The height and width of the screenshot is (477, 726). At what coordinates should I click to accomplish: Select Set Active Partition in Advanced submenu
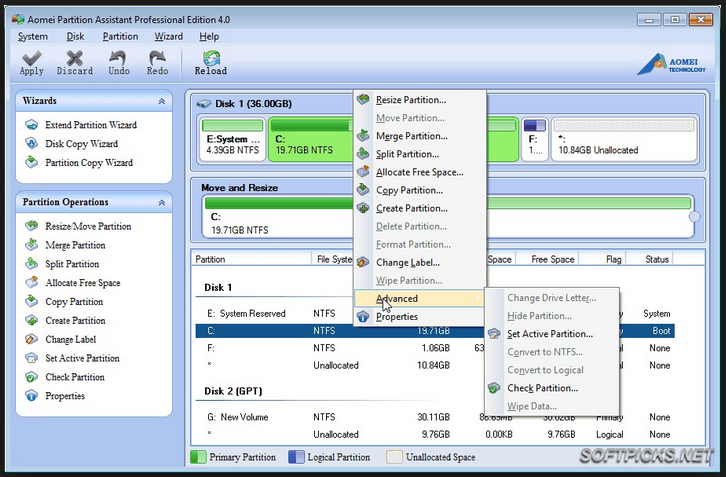(x=551, y=334)
